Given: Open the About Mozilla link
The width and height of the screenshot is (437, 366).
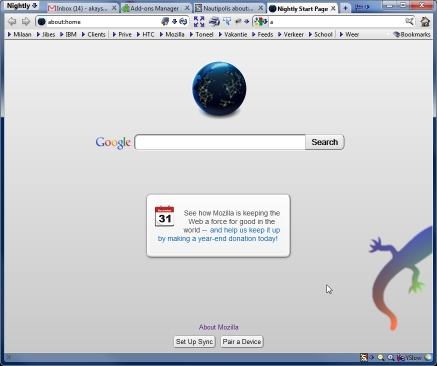Looking at the screenshot, I should [219, 327].
